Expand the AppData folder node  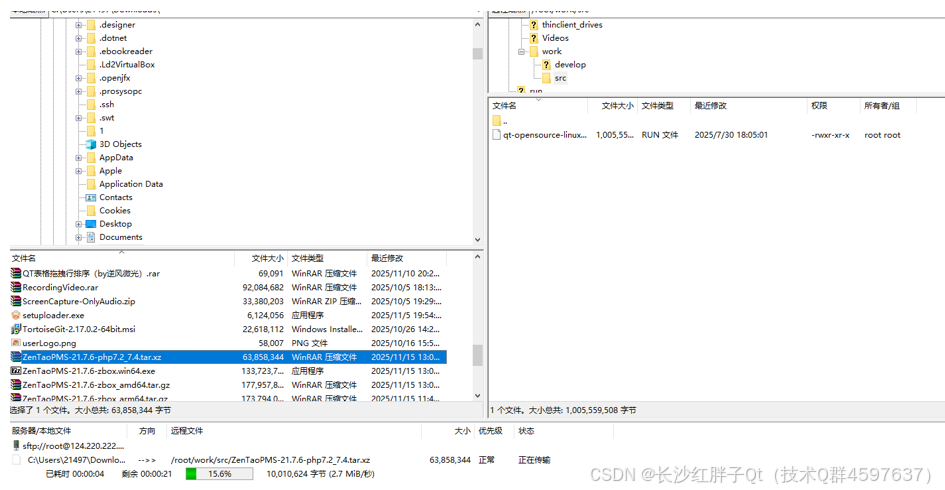pos(78,158)
